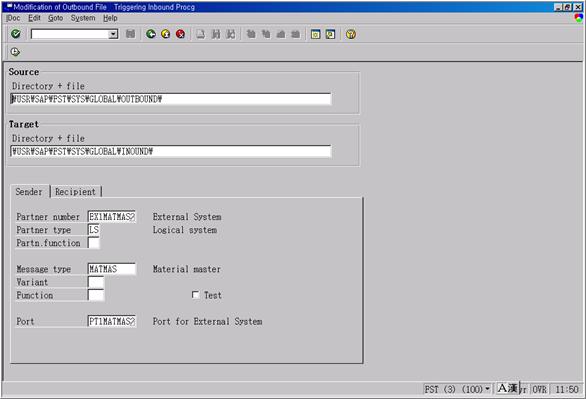The image size is (586, 399).
Task: Select the Sender tab
Action: click(29, 192)
